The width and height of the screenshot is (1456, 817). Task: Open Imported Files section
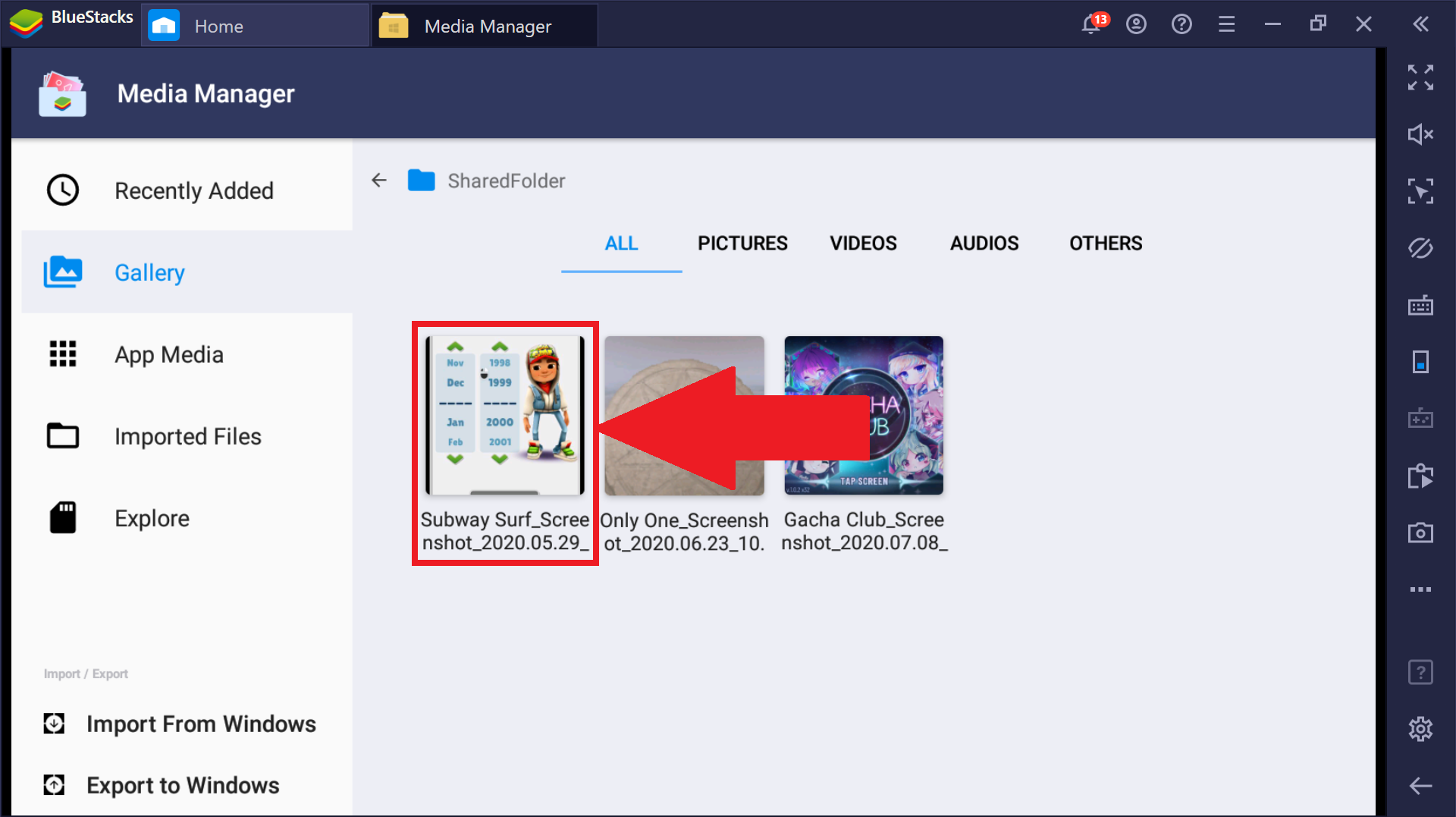pyautogui.click(x=187, y=436)
